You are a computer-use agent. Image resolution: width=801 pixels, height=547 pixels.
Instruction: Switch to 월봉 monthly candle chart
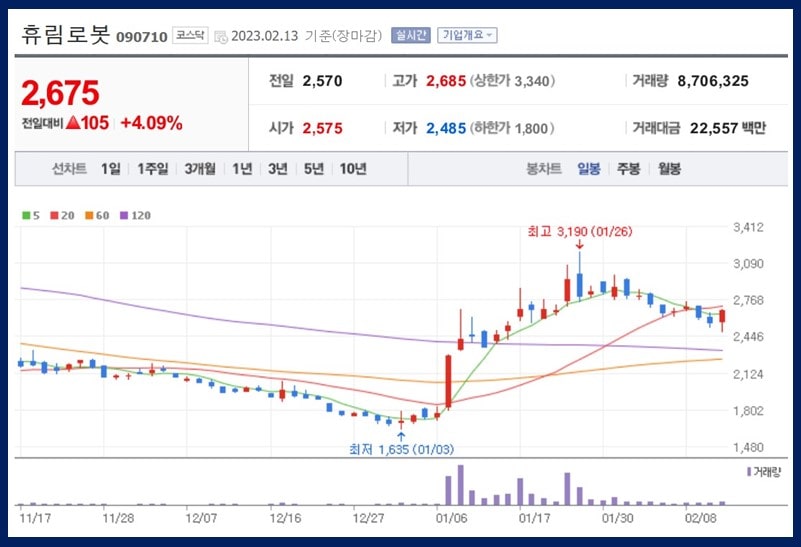point(669,169)
